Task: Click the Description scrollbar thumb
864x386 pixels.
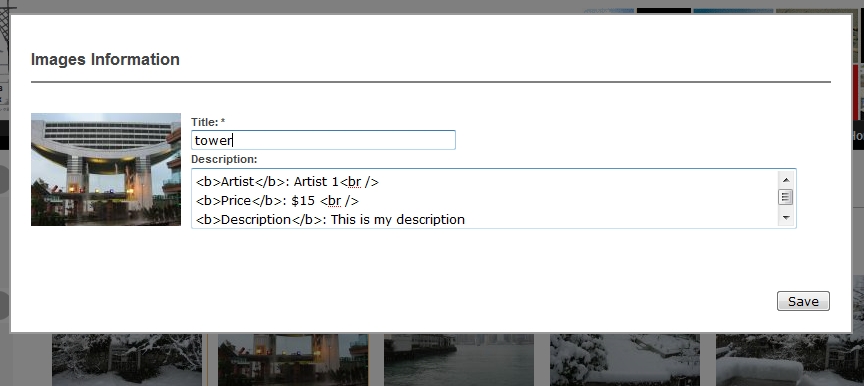Action: [x=786, y=197]
